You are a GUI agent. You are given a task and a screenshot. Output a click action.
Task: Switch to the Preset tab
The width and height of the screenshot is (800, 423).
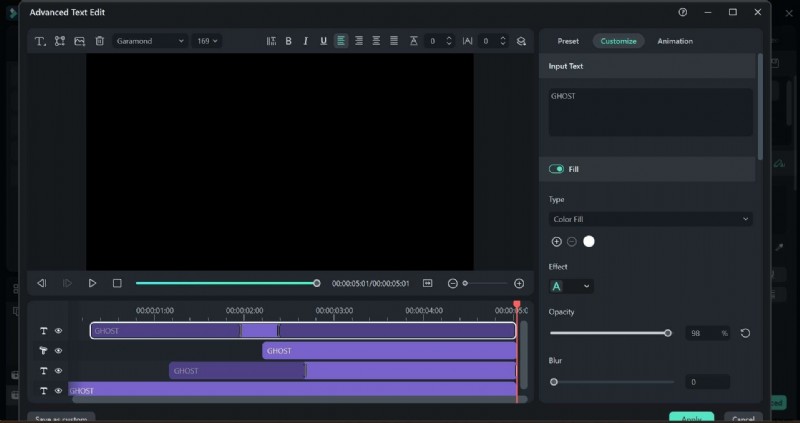pyautogui.click(x=568, y=41)
